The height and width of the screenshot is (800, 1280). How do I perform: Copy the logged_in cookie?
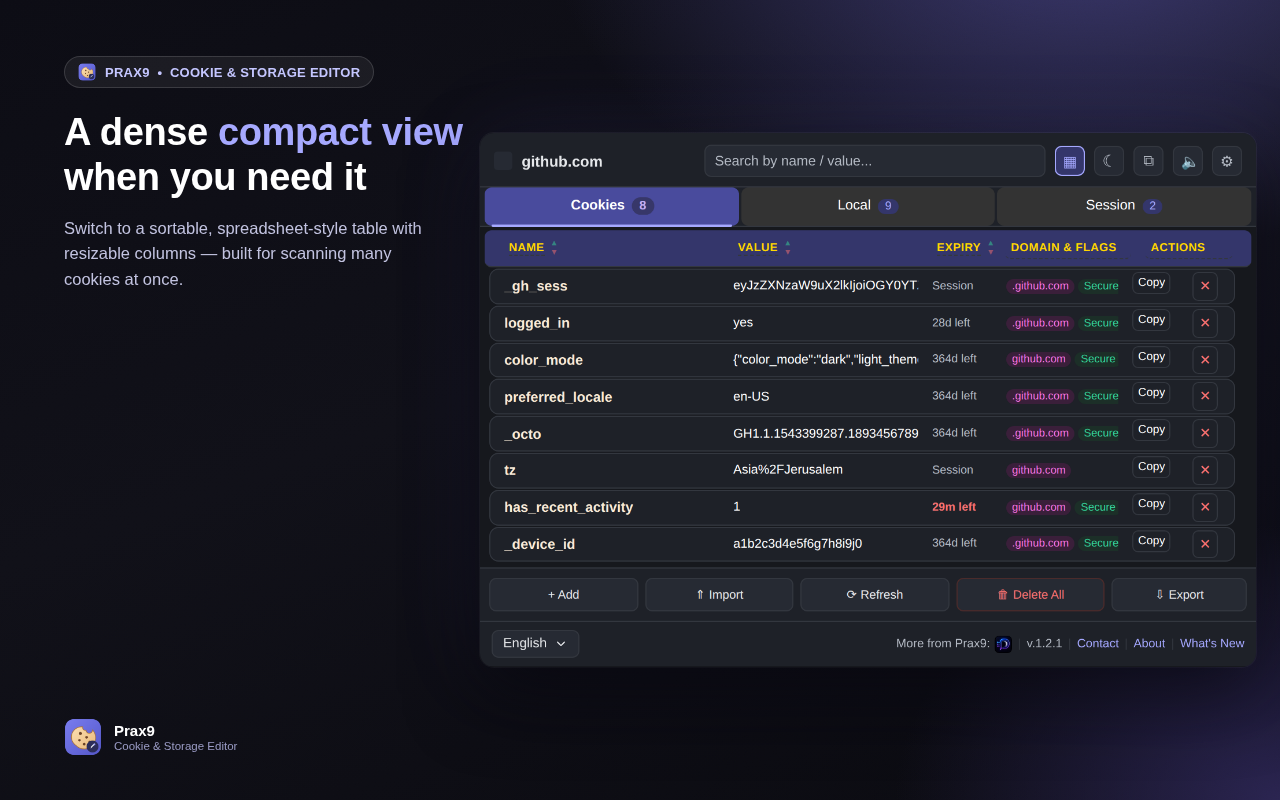(1151, 320)
